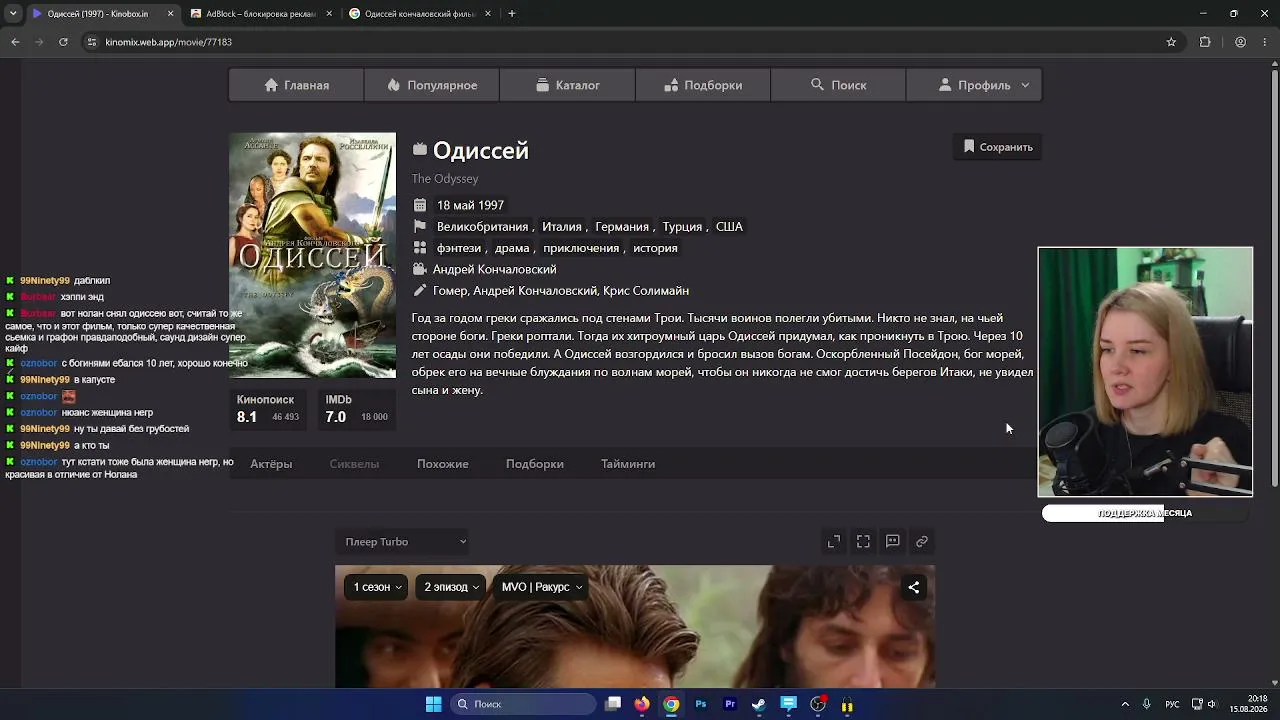Open a new browser tab
The width and height of the screenshot is (1280, 720).
click(x=511, y=14)
